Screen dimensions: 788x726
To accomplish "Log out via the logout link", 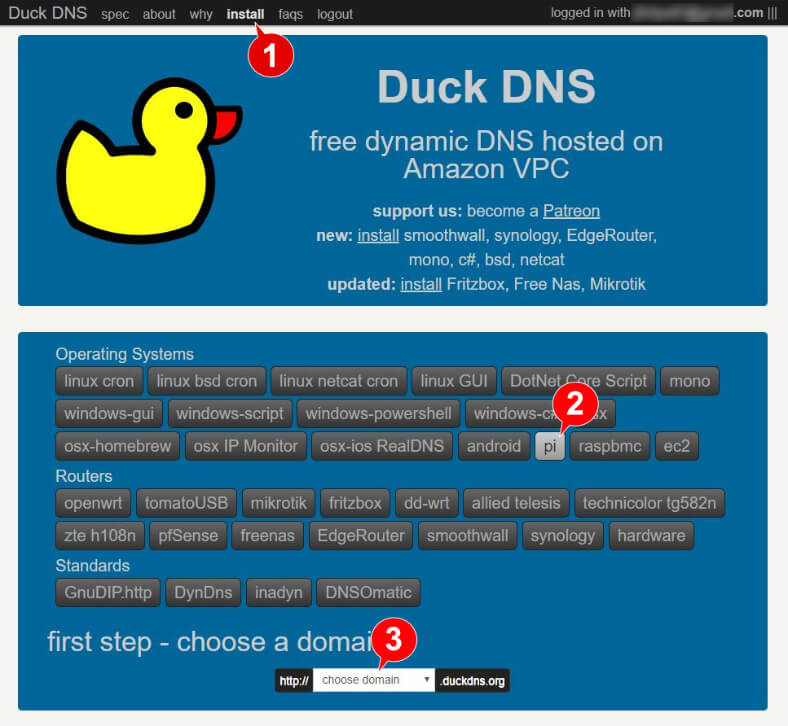I will 335,14.
